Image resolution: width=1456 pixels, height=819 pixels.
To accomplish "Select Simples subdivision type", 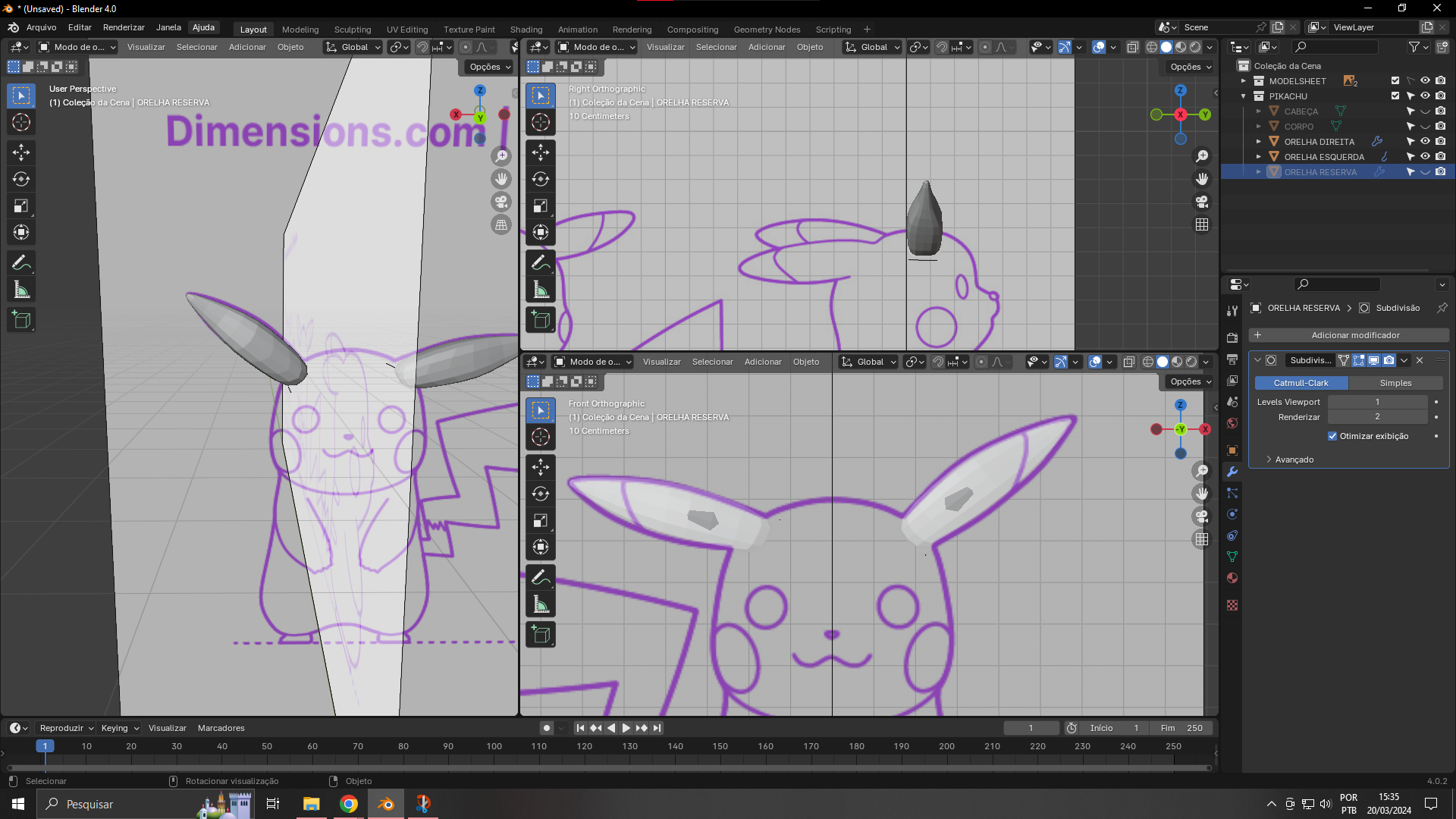I will (1395, 383).
